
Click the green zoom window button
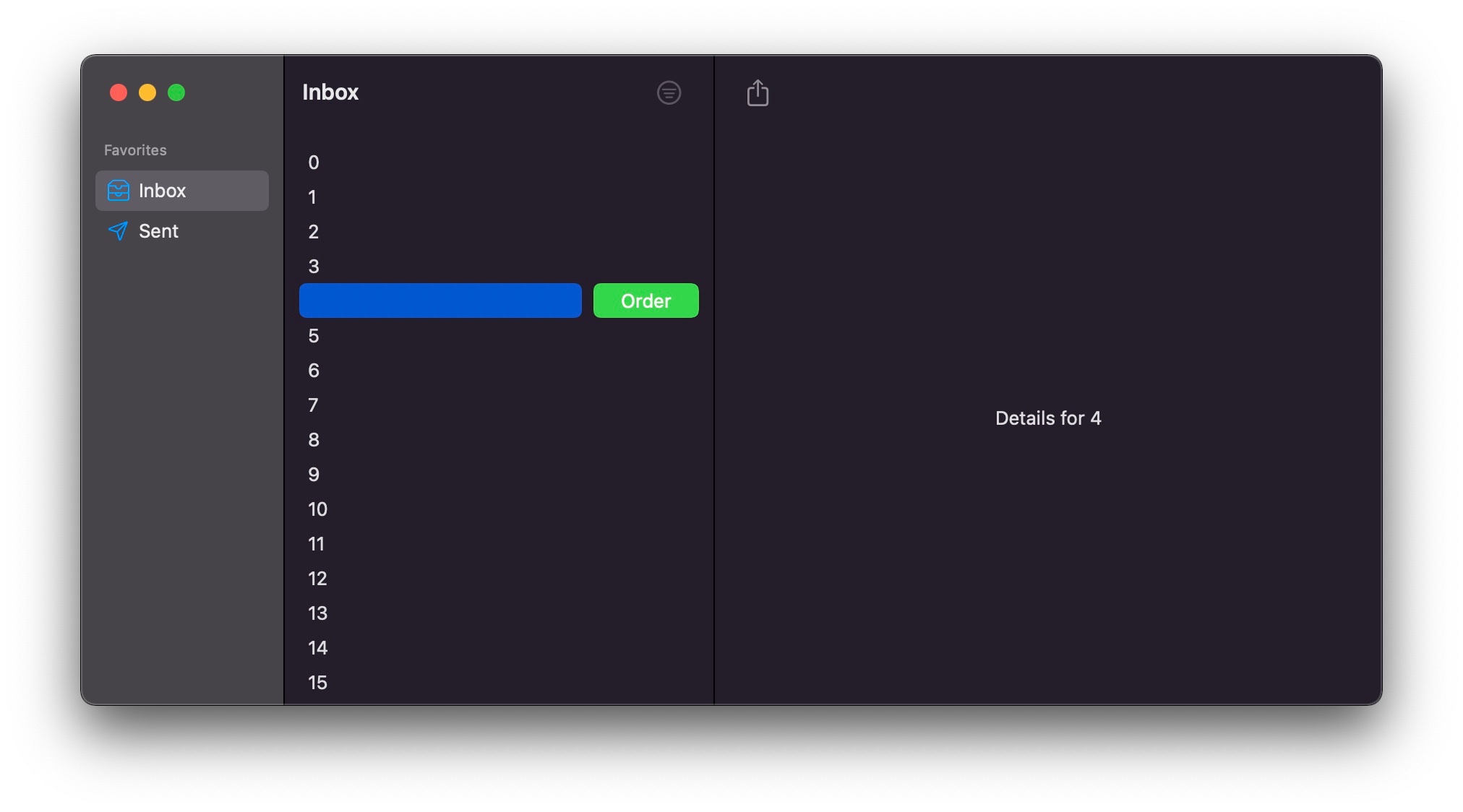(176, 92)
